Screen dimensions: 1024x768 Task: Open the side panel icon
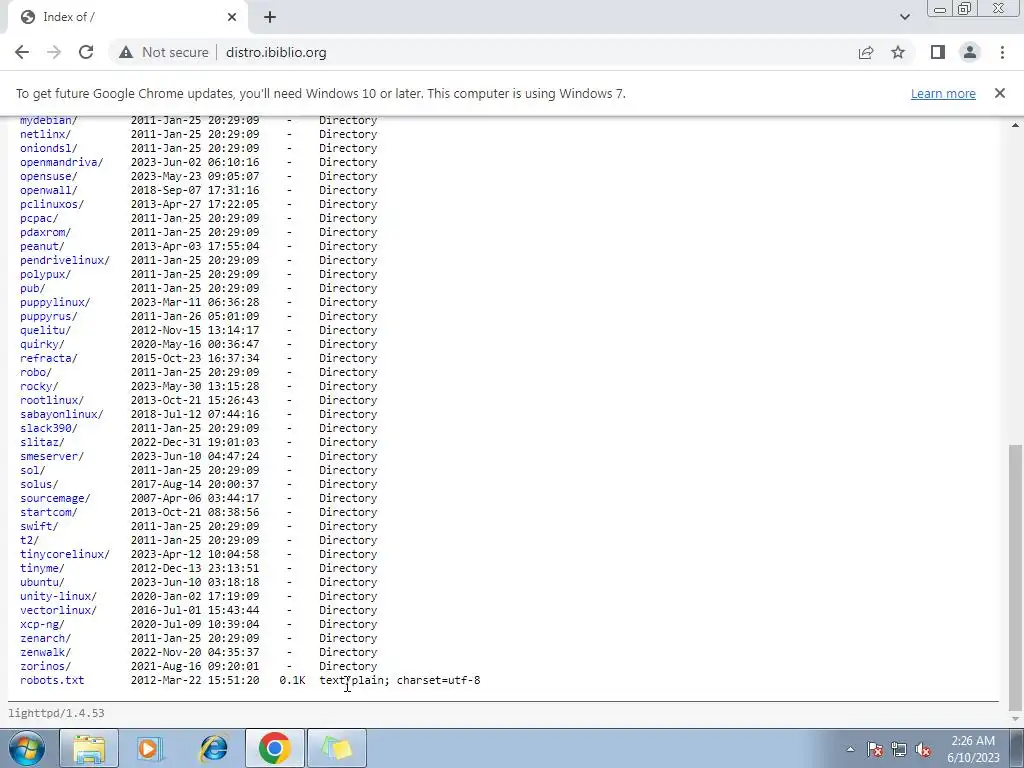pyautogui.click(x=938, y=52)
